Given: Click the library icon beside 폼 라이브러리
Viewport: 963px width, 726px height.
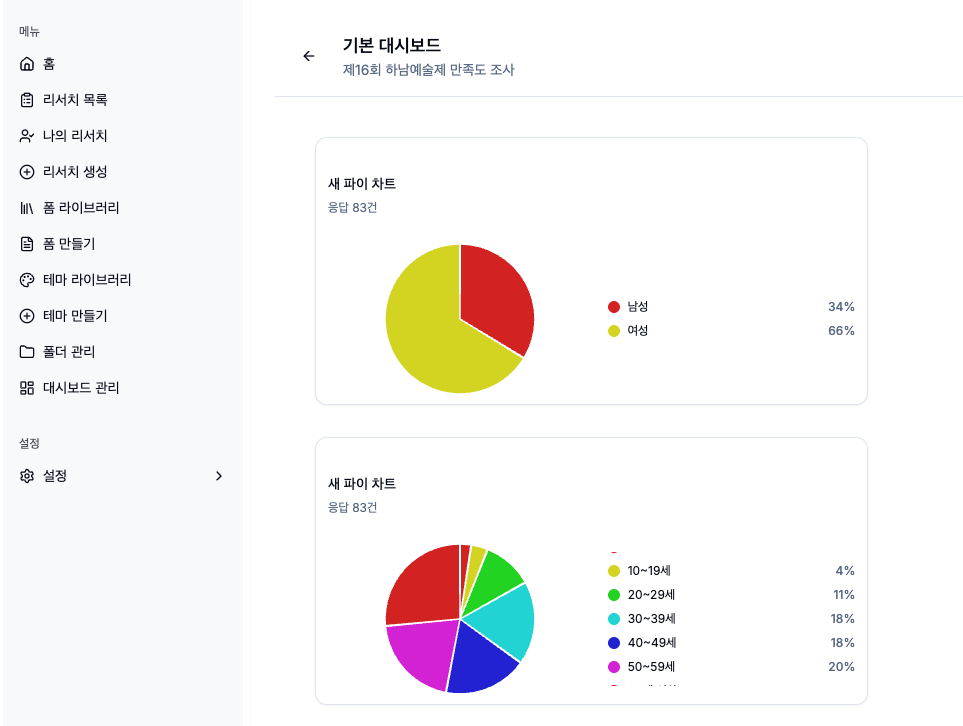Looking at the screenshot, I should click(x=27, y=208).
